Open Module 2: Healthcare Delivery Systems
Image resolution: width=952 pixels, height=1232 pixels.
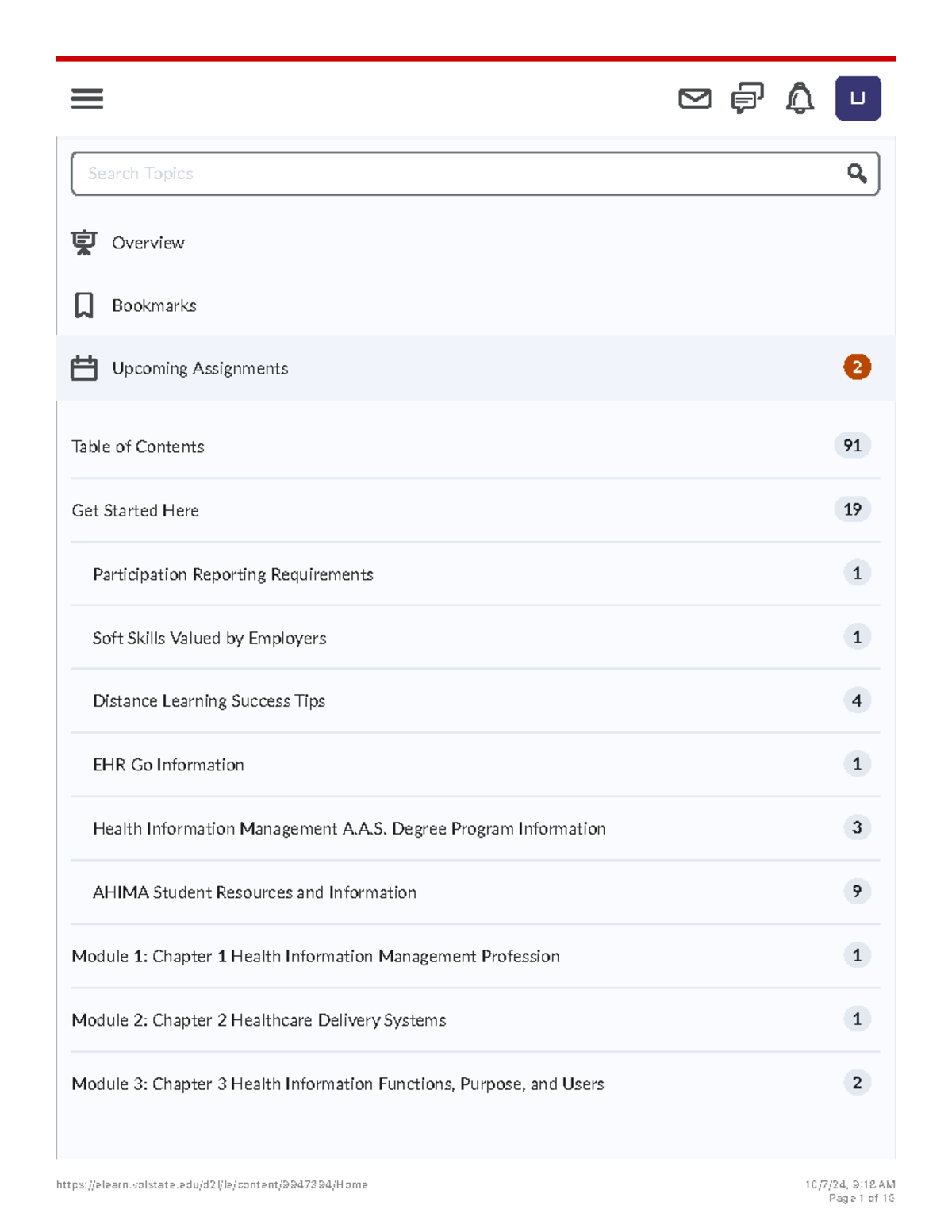click(259, 1020)
